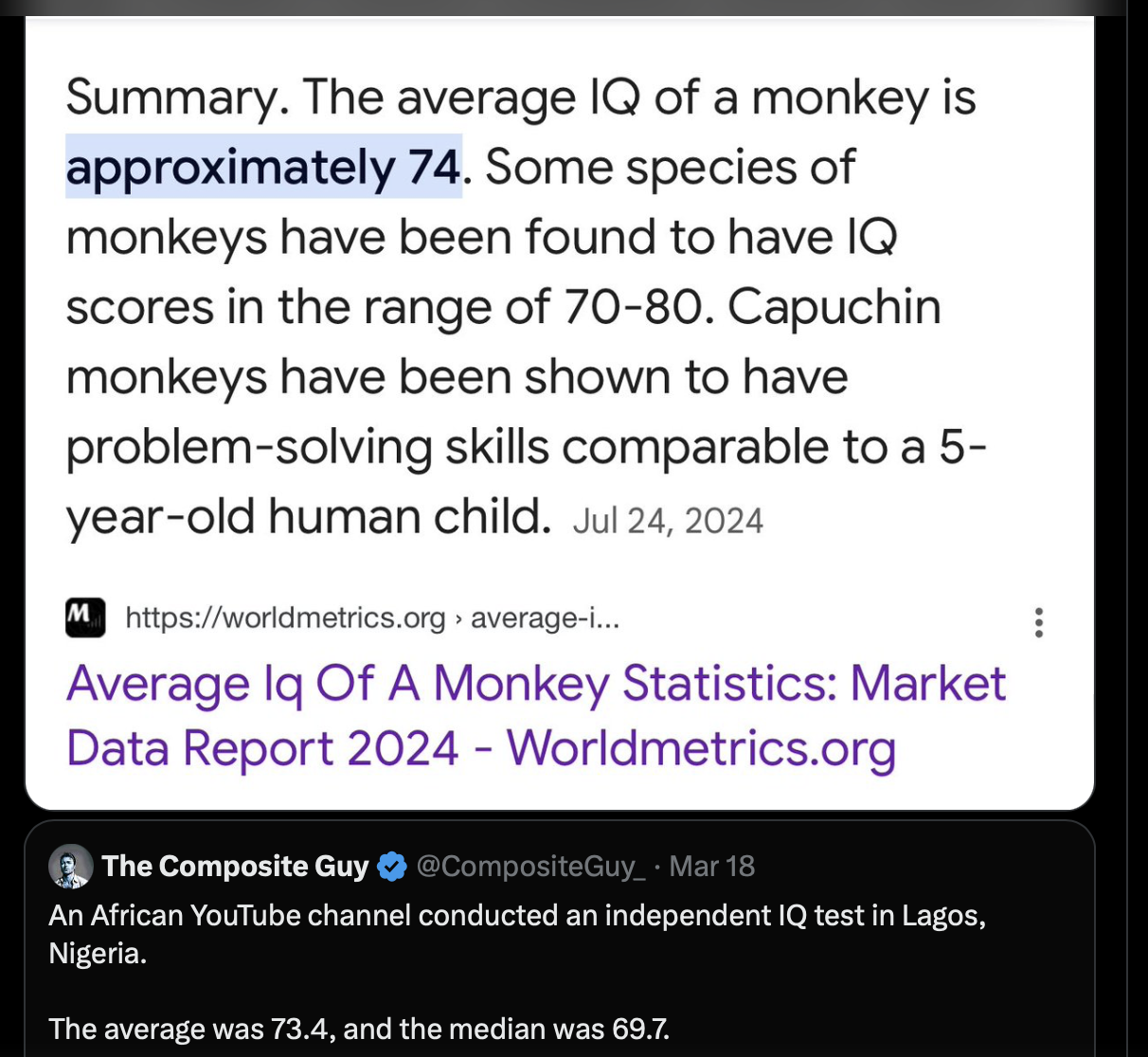
Task: Click the Worldmetrics favicon icon
Action: coord(84,618)
